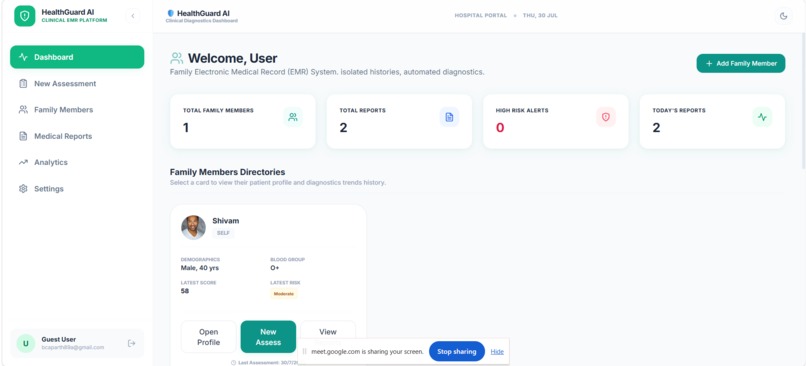This screenshot has height=366, width=806.
Task: Click the Dashboard pulse icon
Action: pyautogui.click(x=23, y=57)
